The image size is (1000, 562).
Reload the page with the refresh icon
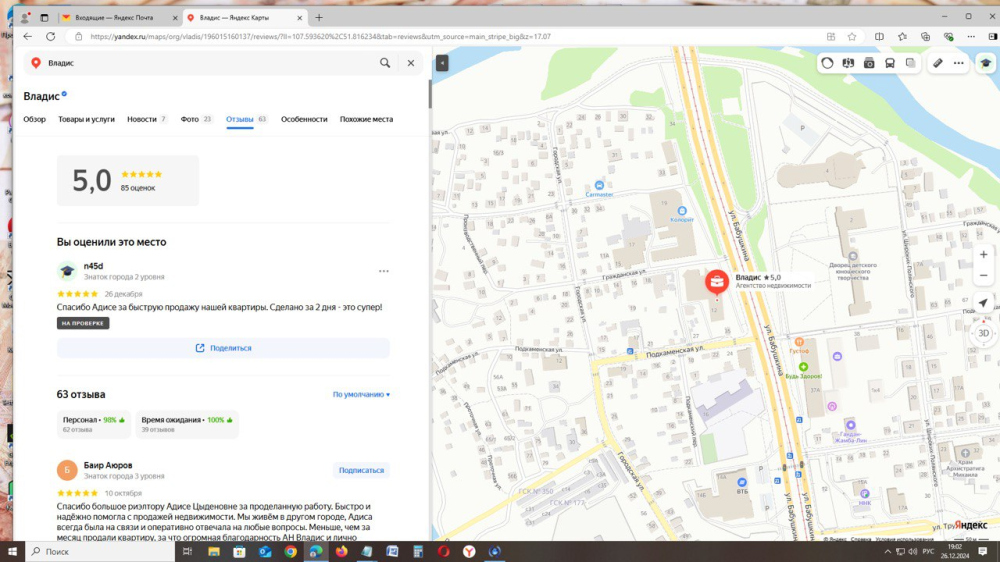click(50, 36)
